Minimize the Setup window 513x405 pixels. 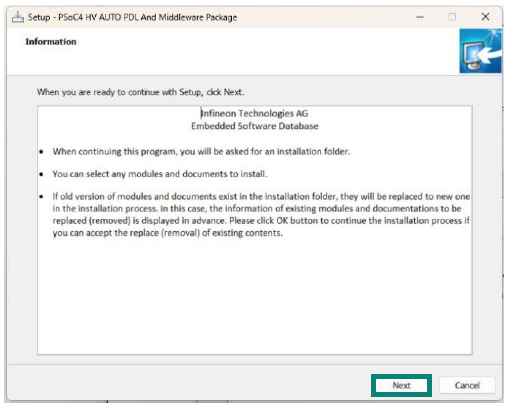coord(420,17)
